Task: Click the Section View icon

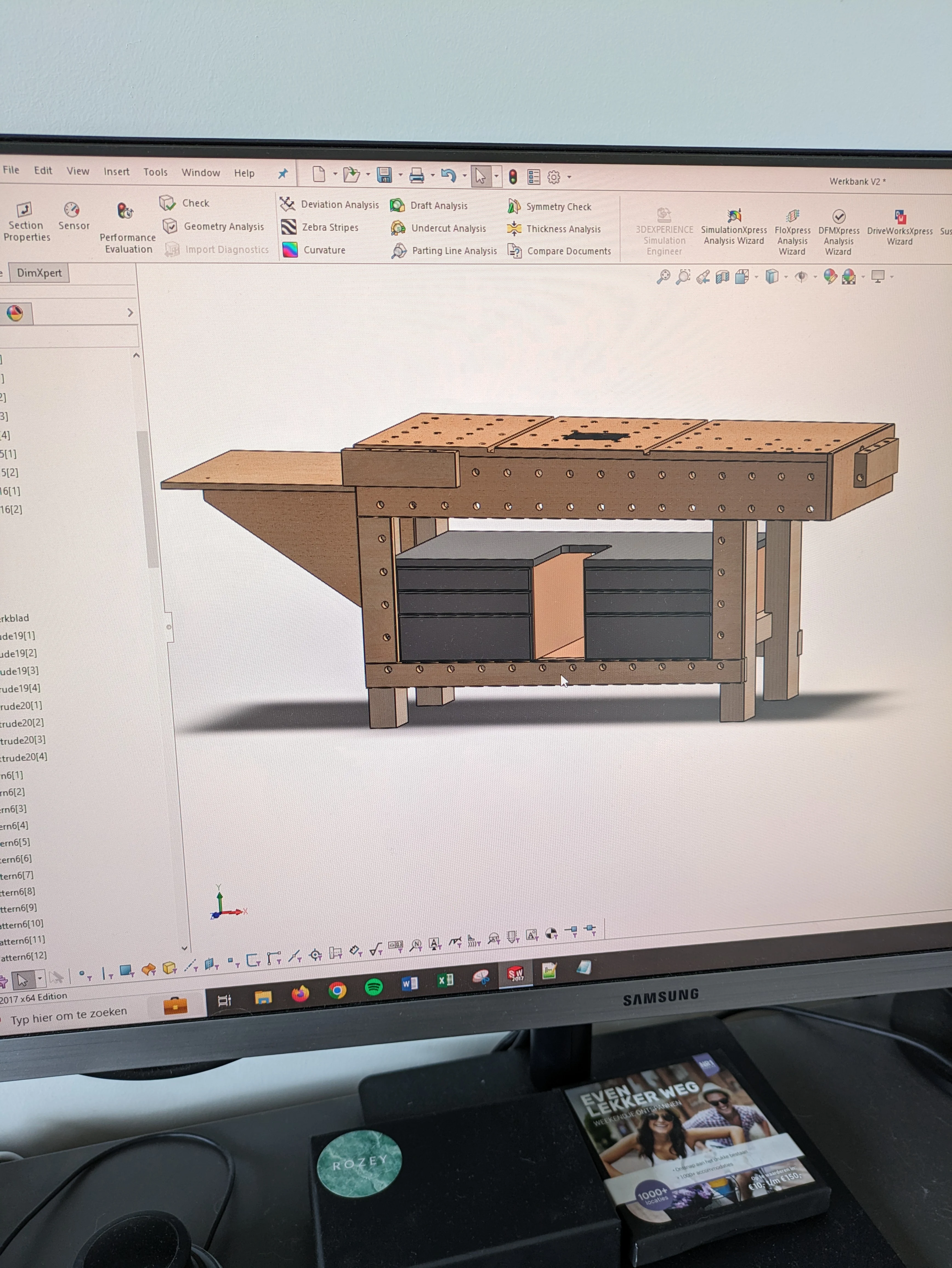Action: point(722,278)
